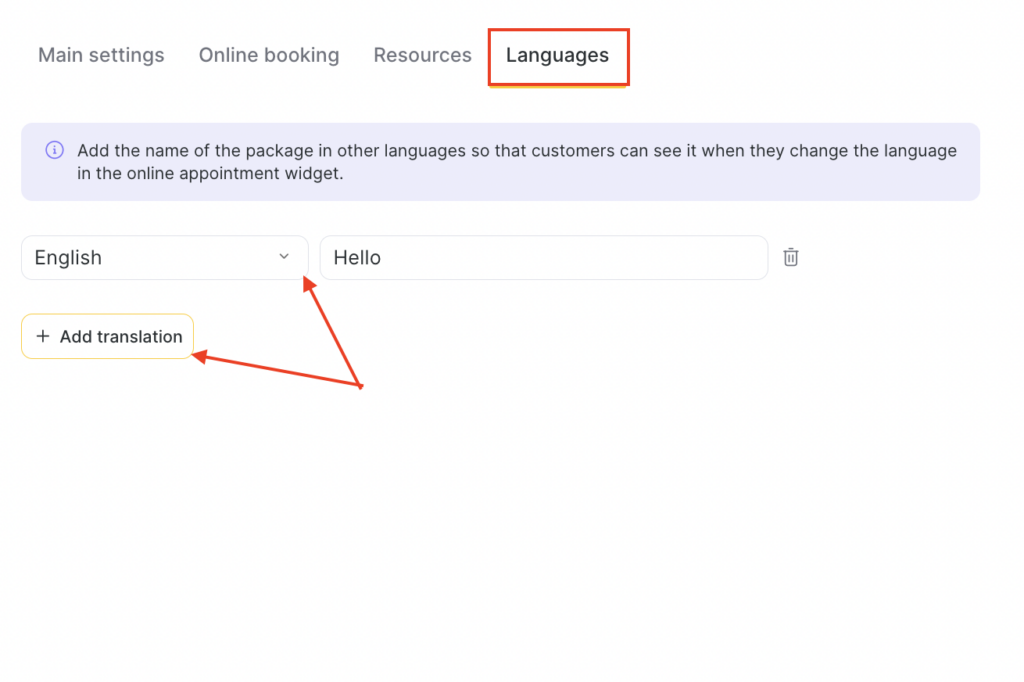The image size is (1024, 682).
Task: Delete the English translation with trash icon
Action: (790, 257)
